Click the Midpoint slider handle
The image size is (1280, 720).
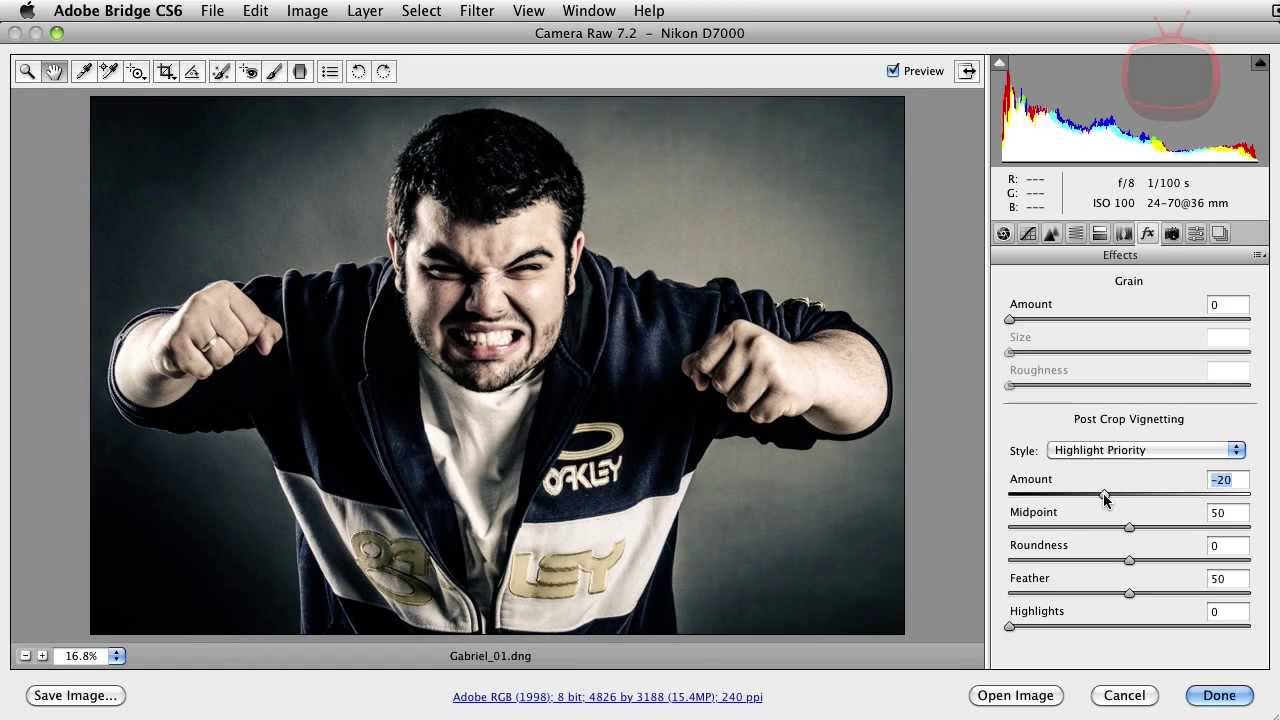[x=1129, y=528]
